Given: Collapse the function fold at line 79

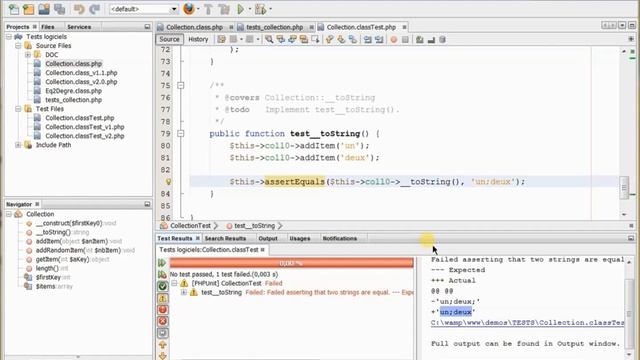Looking at the screenshot, I should 180,133.
